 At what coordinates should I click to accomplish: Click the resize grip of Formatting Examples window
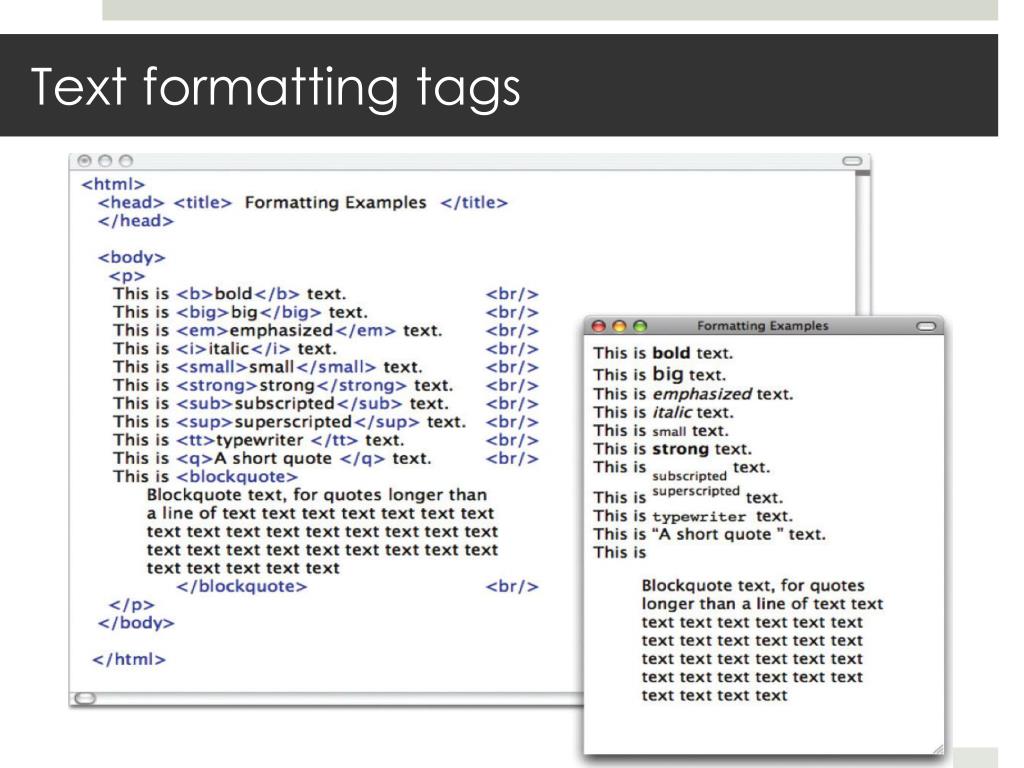click(938, 748)
